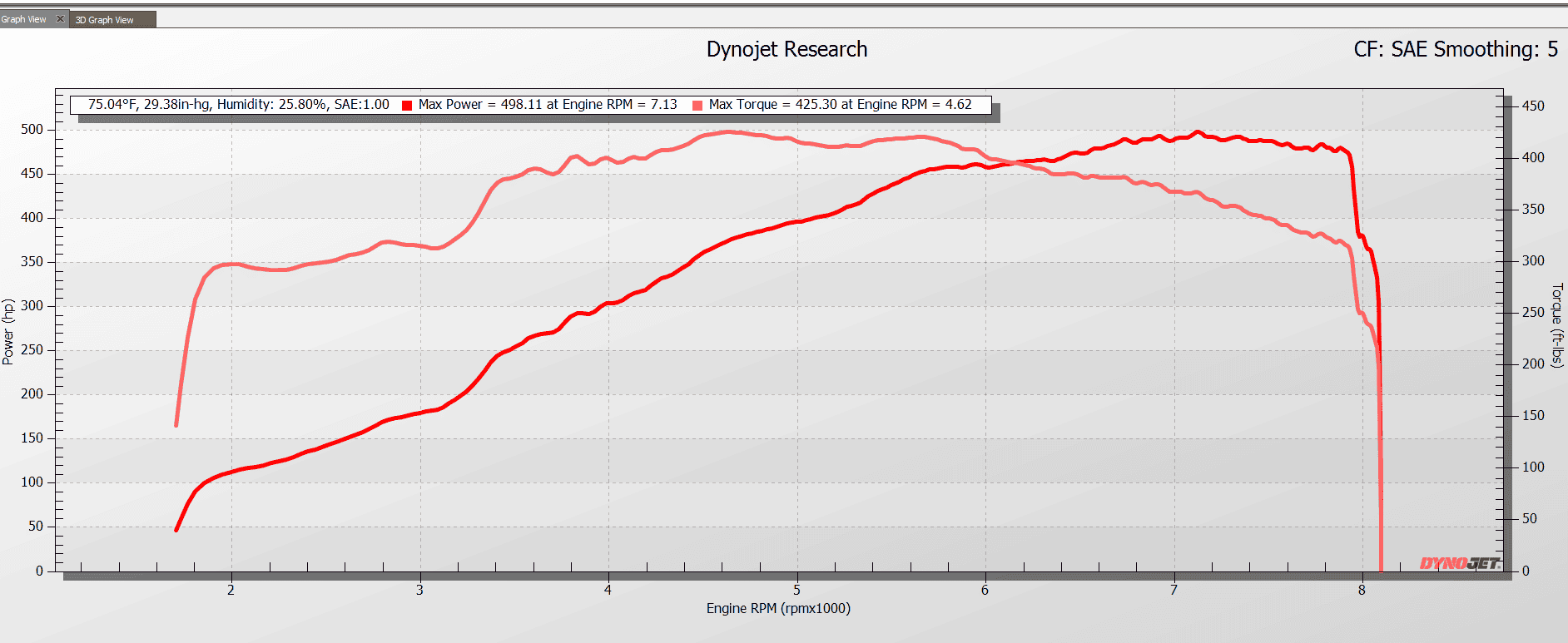
Task: Click the Power (hp) axis label
Action: (8, 332)
